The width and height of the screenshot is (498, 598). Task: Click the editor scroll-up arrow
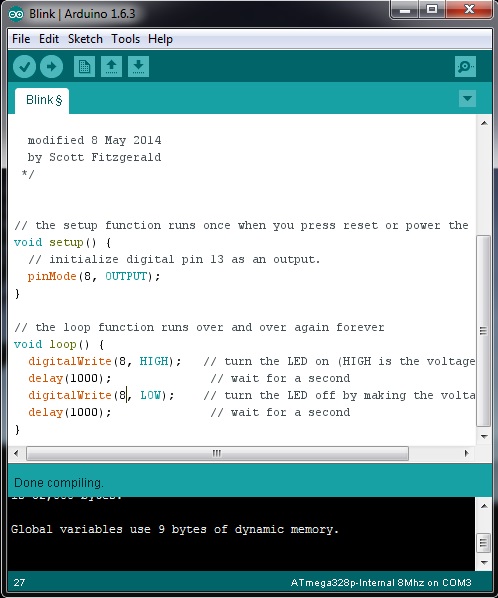(x=484, y=123)
